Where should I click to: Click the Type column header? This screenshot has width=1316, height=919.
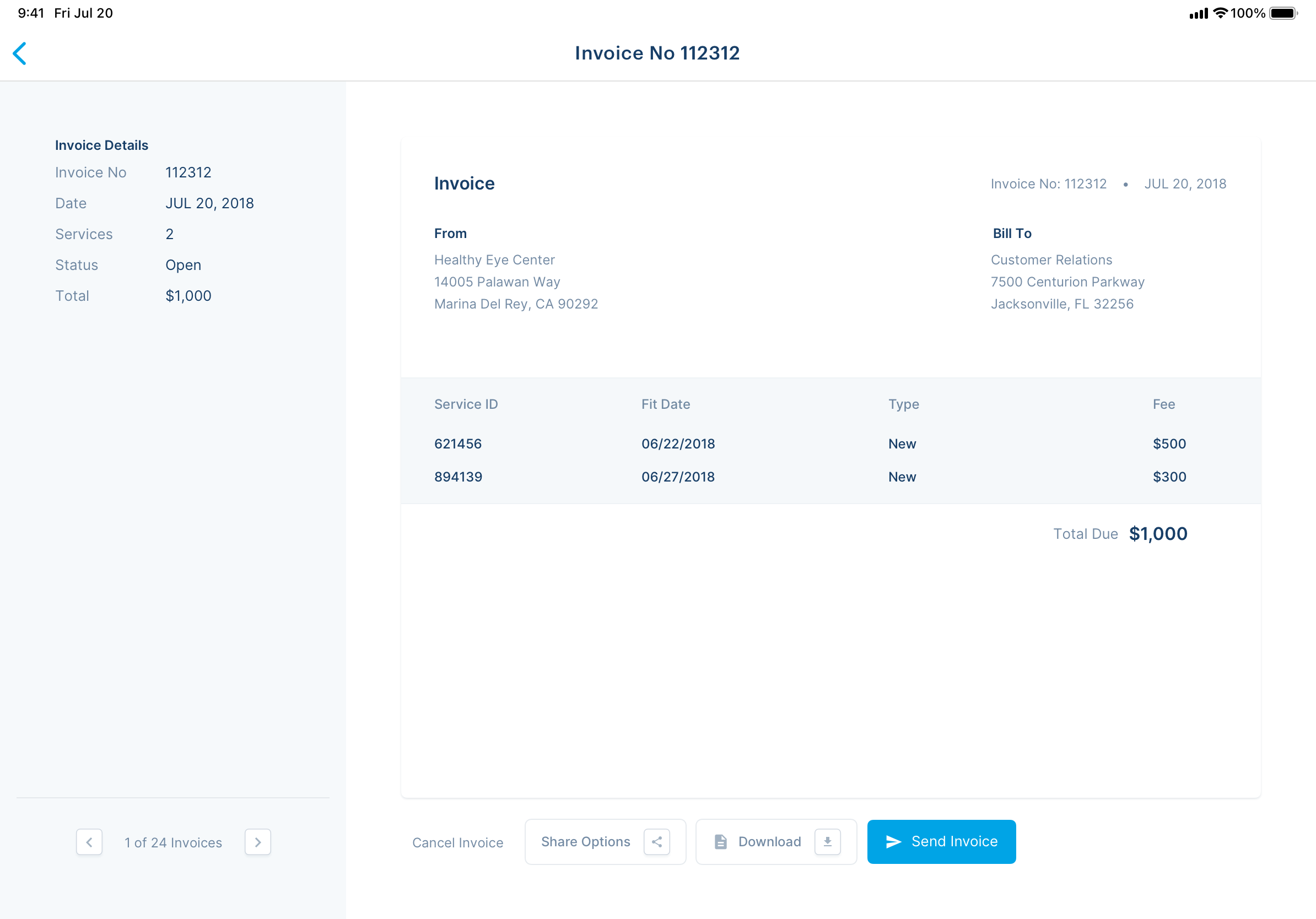(903, 404)
